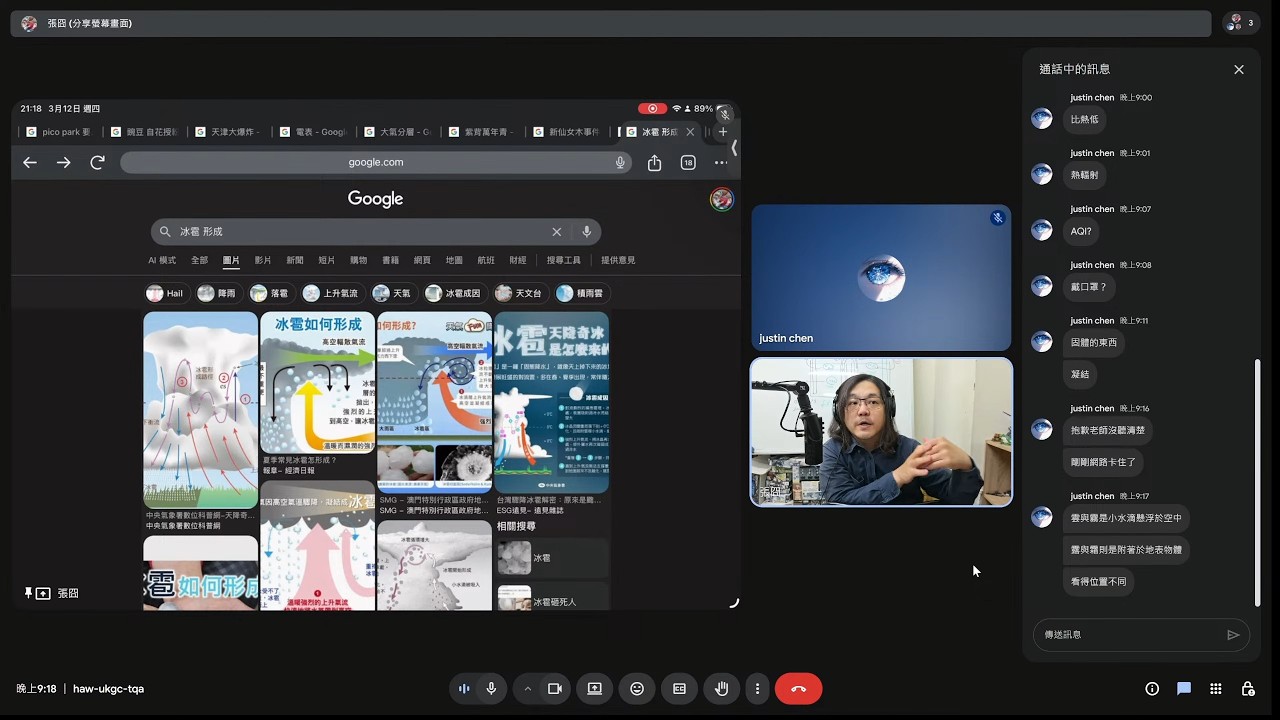The width and height of the screenshot is (1280, 720).
Task: Start screen sharing with Present button
Action: (595, 689)
